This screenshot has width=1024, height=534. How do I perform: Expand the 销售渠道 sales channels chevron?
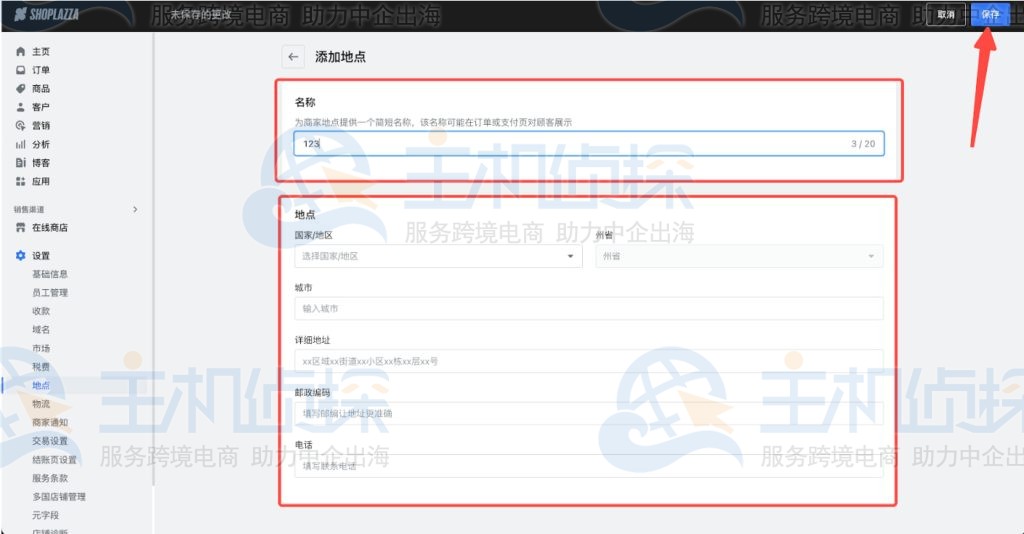(x=135, y=209)
